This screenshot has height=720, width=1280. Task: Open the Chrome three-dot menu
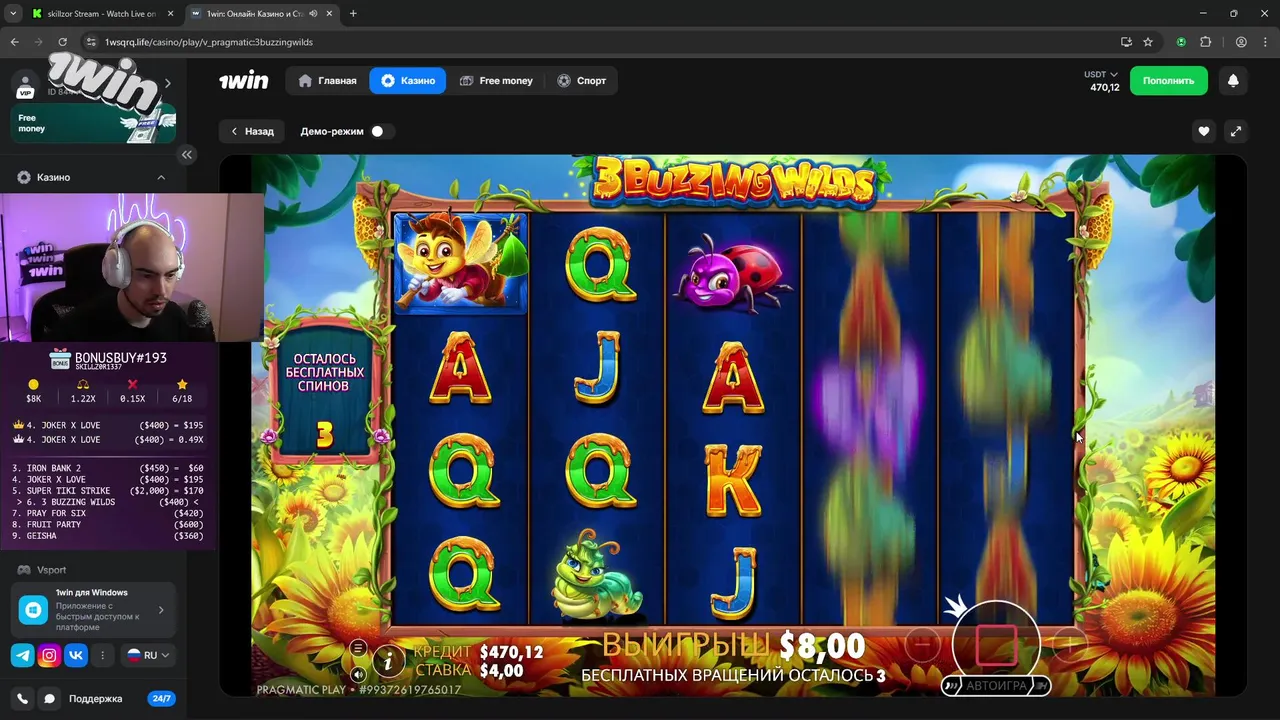(x=1264, y=42)
